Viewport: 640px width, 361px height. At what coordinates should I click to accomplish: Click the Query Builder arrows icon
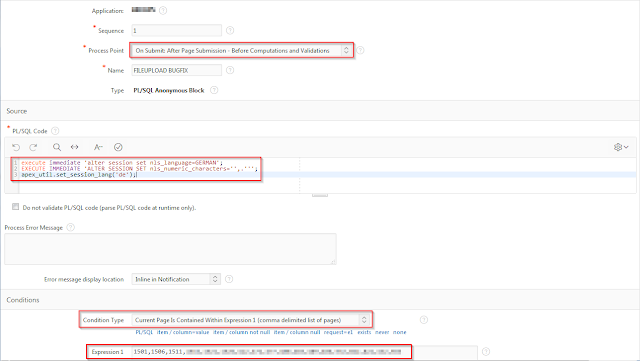(75, 147)
